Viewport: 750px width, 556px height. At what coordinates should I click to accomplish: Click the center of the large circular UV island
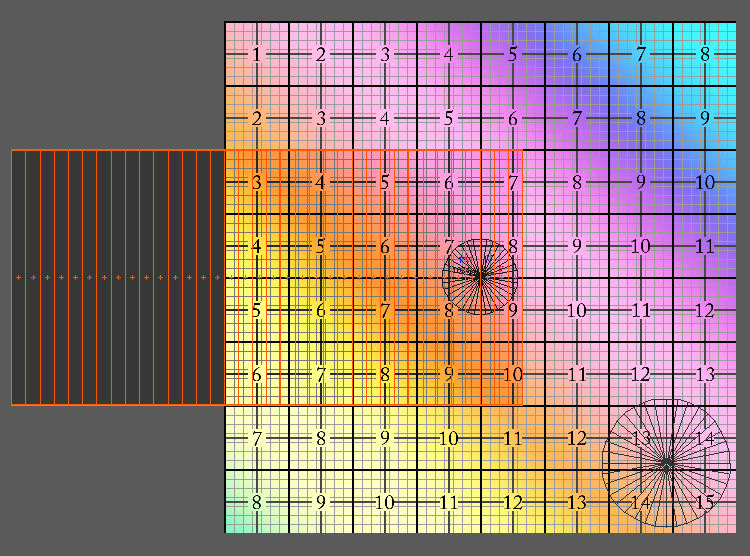(665, 463)
